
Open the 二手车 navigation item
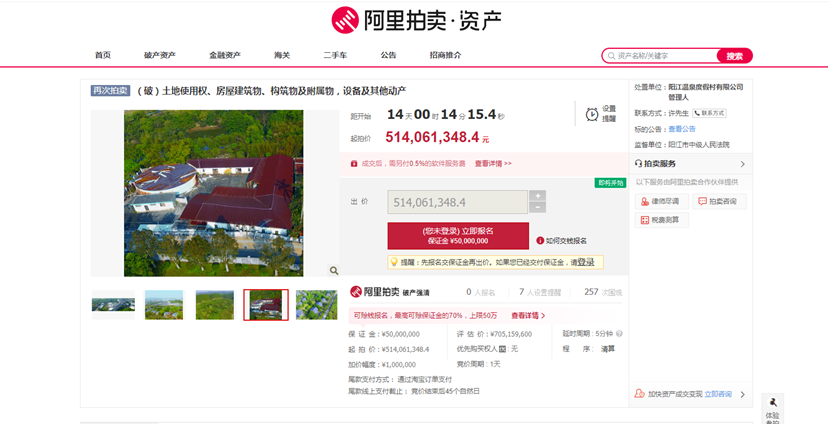tap(335, 55)
